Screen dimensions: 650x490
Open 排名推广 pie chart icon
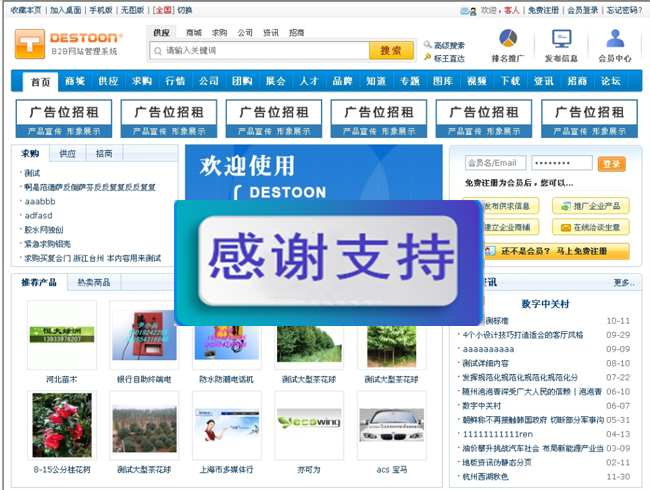tap(508, 39)
